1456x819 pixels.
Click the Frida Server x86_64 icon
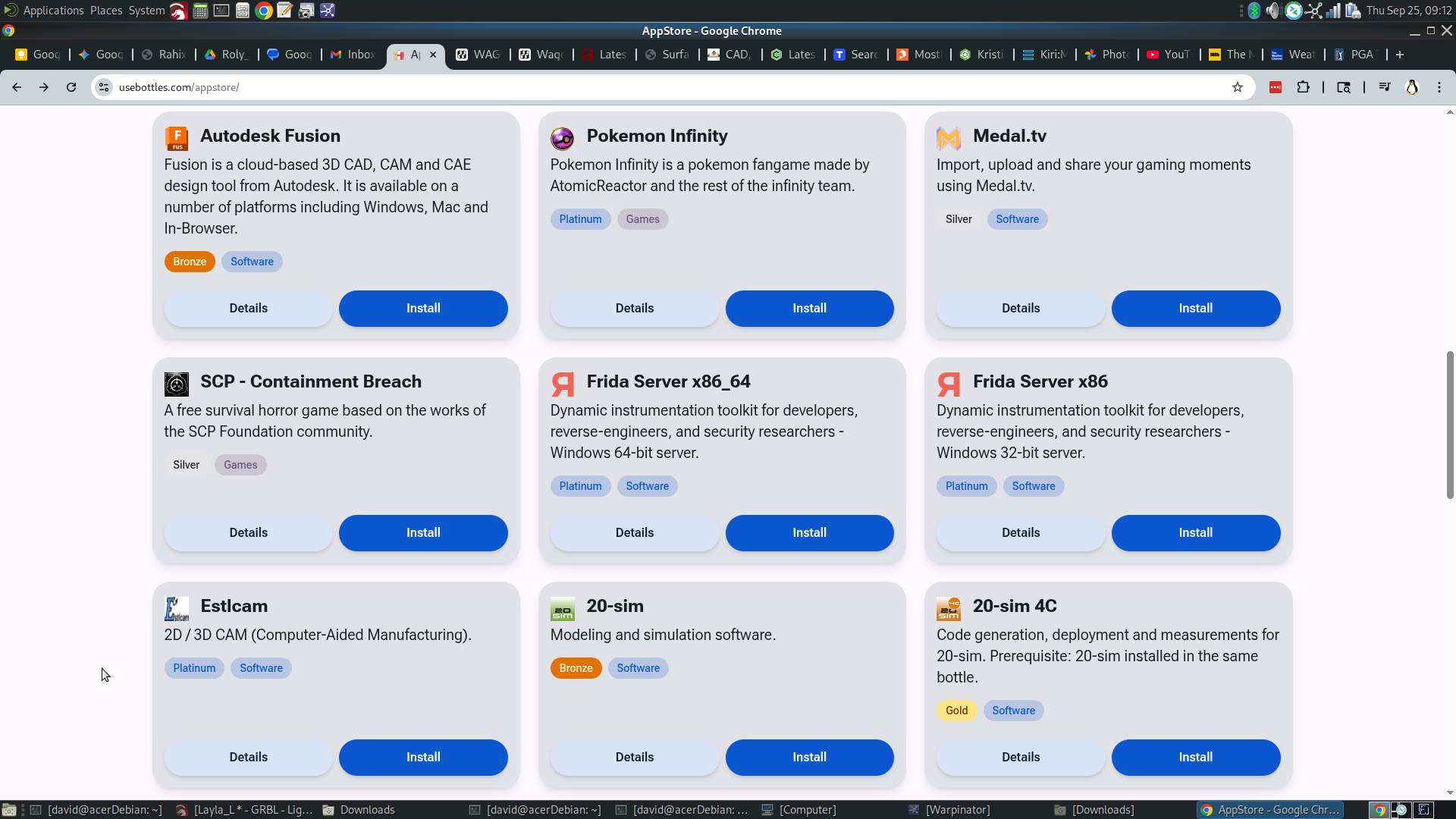[562, 384]
